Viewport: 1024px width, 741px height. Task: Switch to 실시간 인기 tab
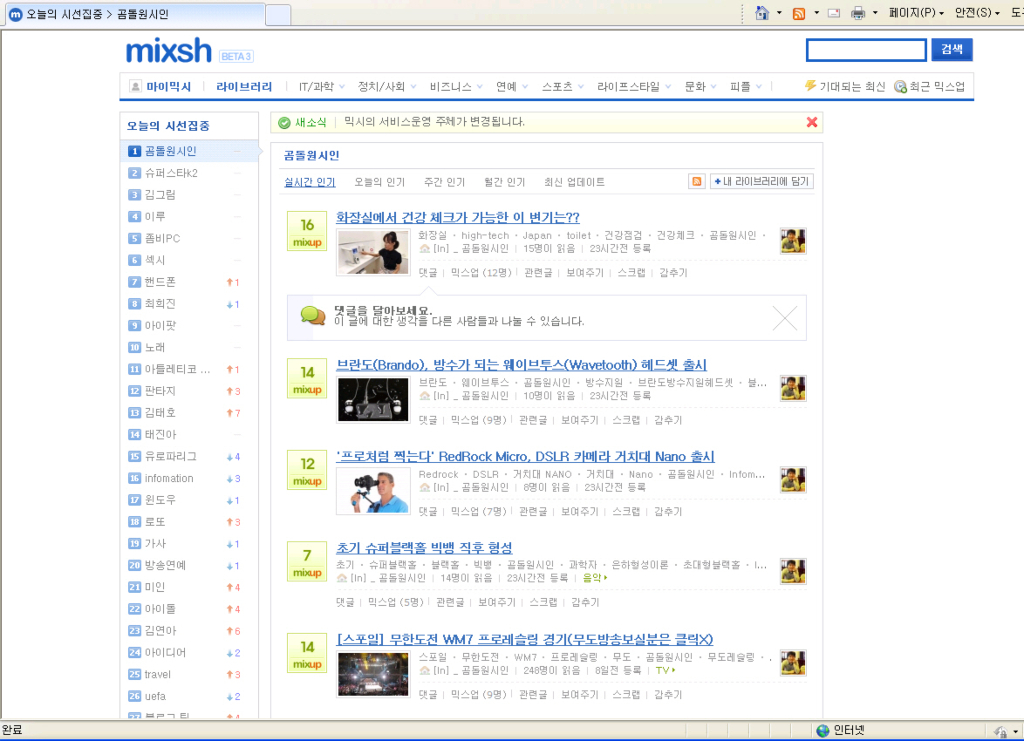[x=310, y=182]
